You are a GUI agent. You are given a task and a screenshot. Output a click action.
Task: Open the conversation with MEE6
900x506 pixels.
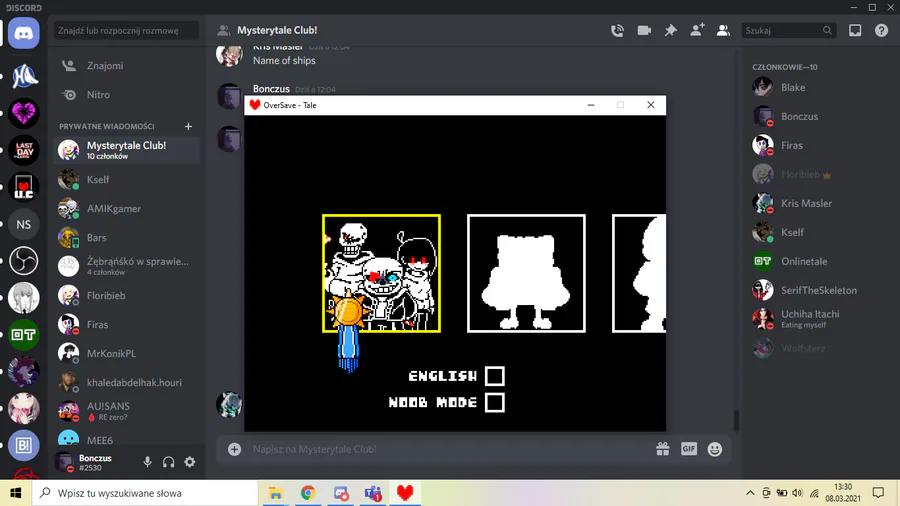126,439
